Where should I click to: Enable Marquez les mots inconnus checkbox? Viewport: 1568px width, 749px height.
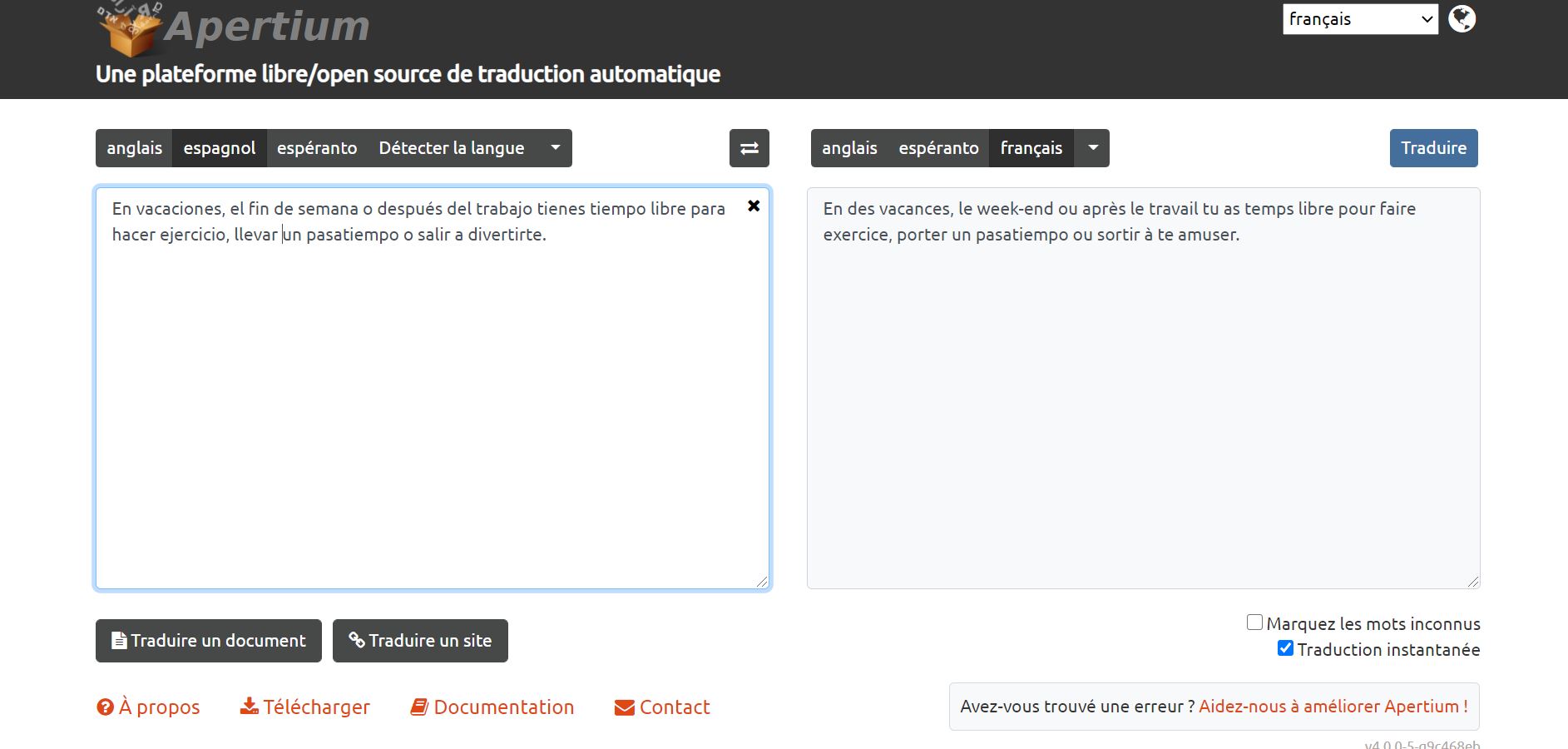1254,623
